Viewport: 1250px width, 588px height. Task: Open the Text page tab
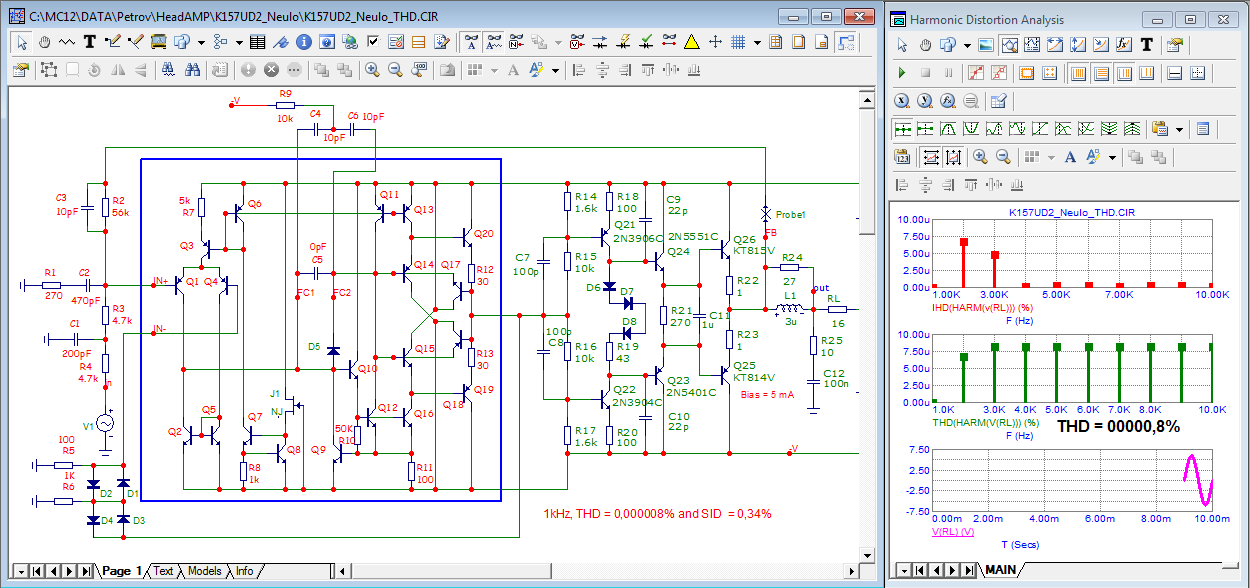point(163,571)
